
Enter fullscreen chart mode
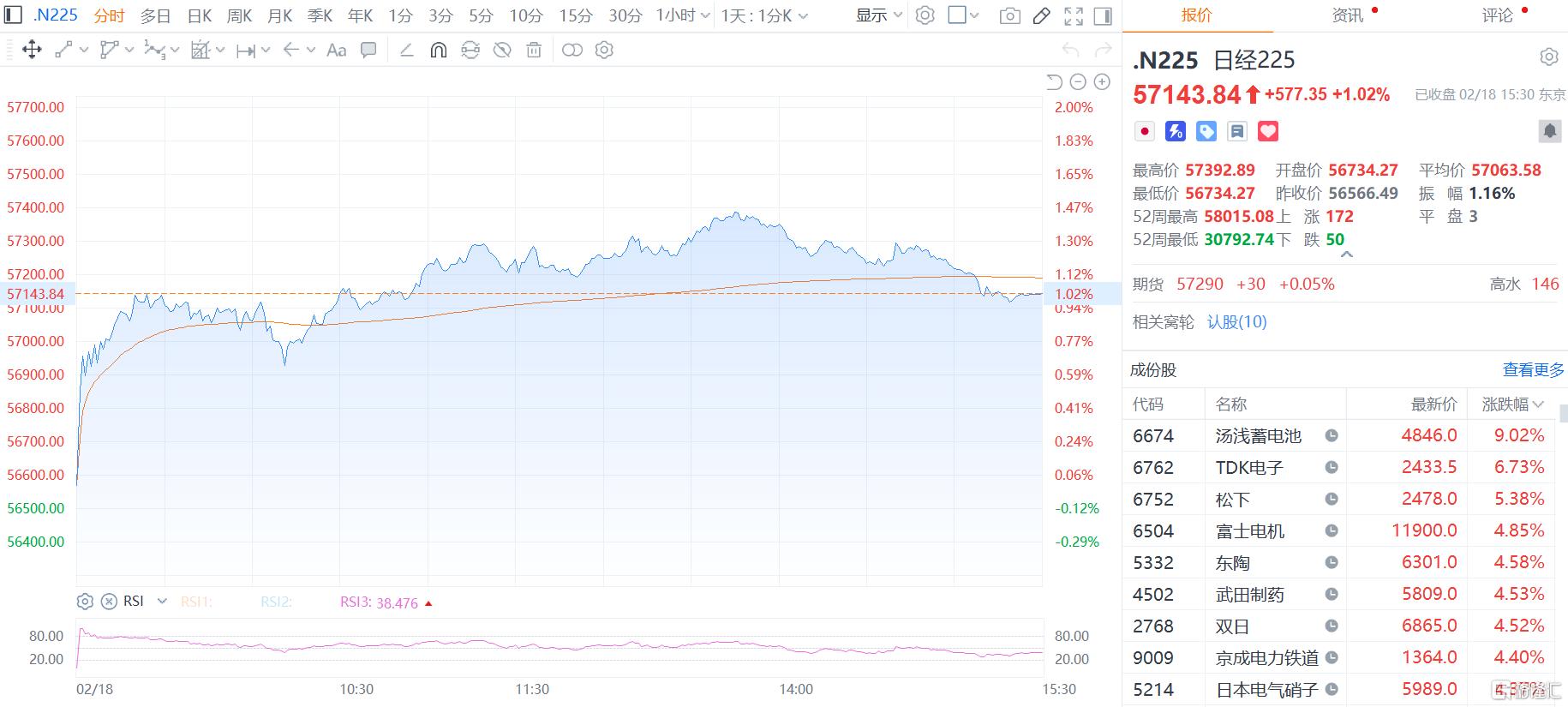[x=1073, y=15]
